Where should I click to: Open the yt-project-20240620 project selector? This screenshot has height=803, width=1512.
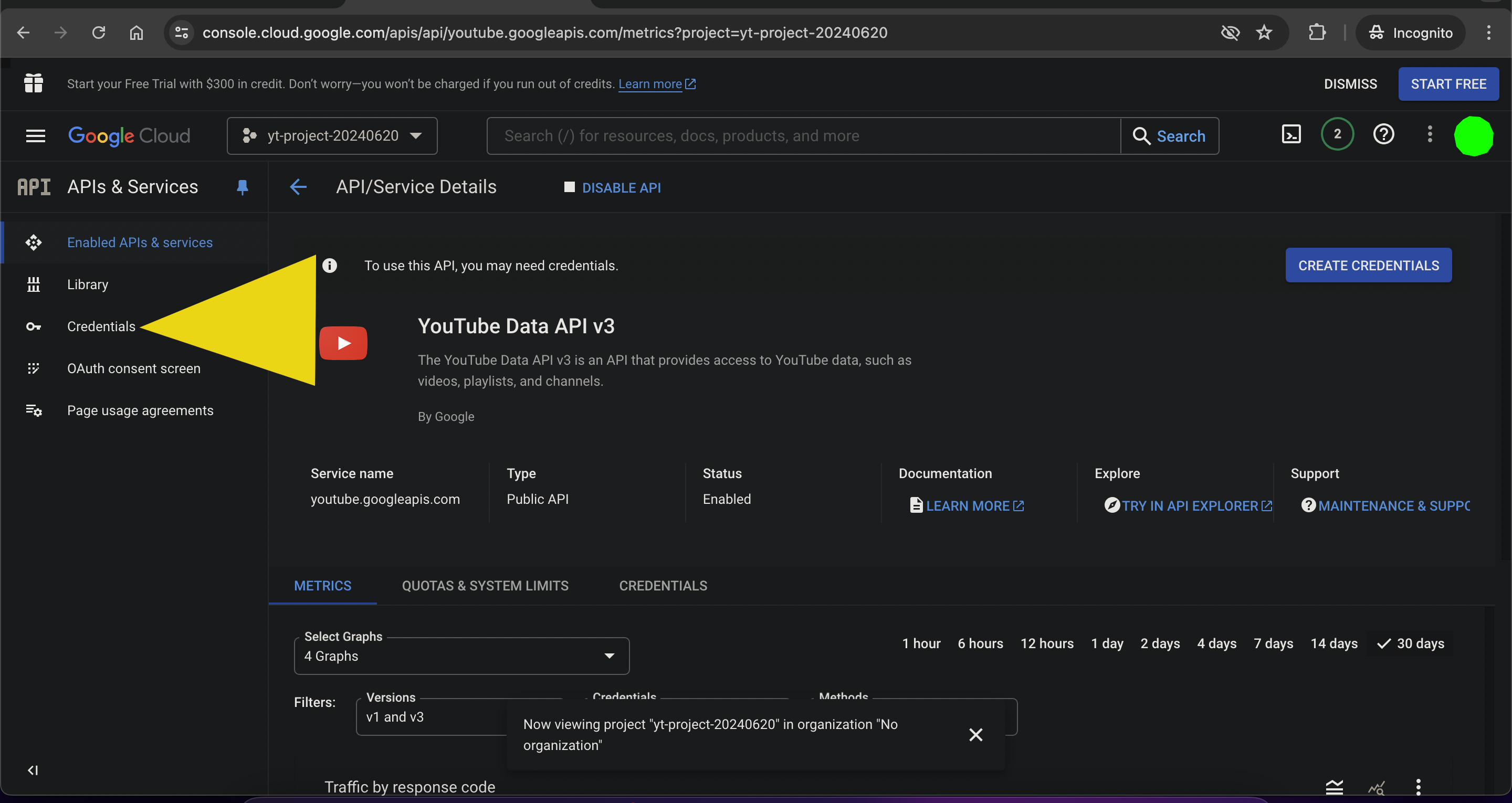pyautogui.click(x=332, y=136)
